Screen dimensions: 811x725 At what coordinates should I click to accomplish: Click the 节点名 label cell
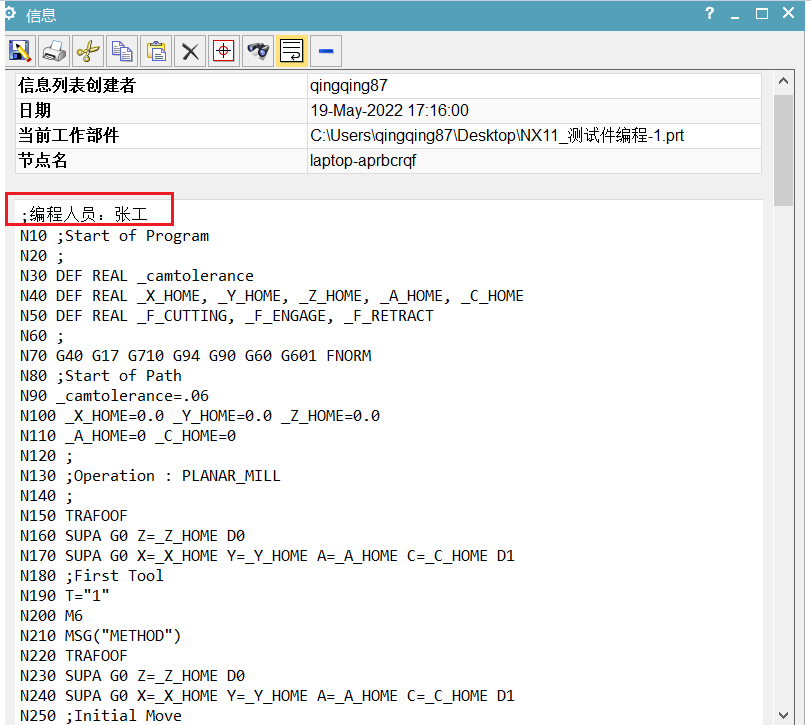[161, 160]
